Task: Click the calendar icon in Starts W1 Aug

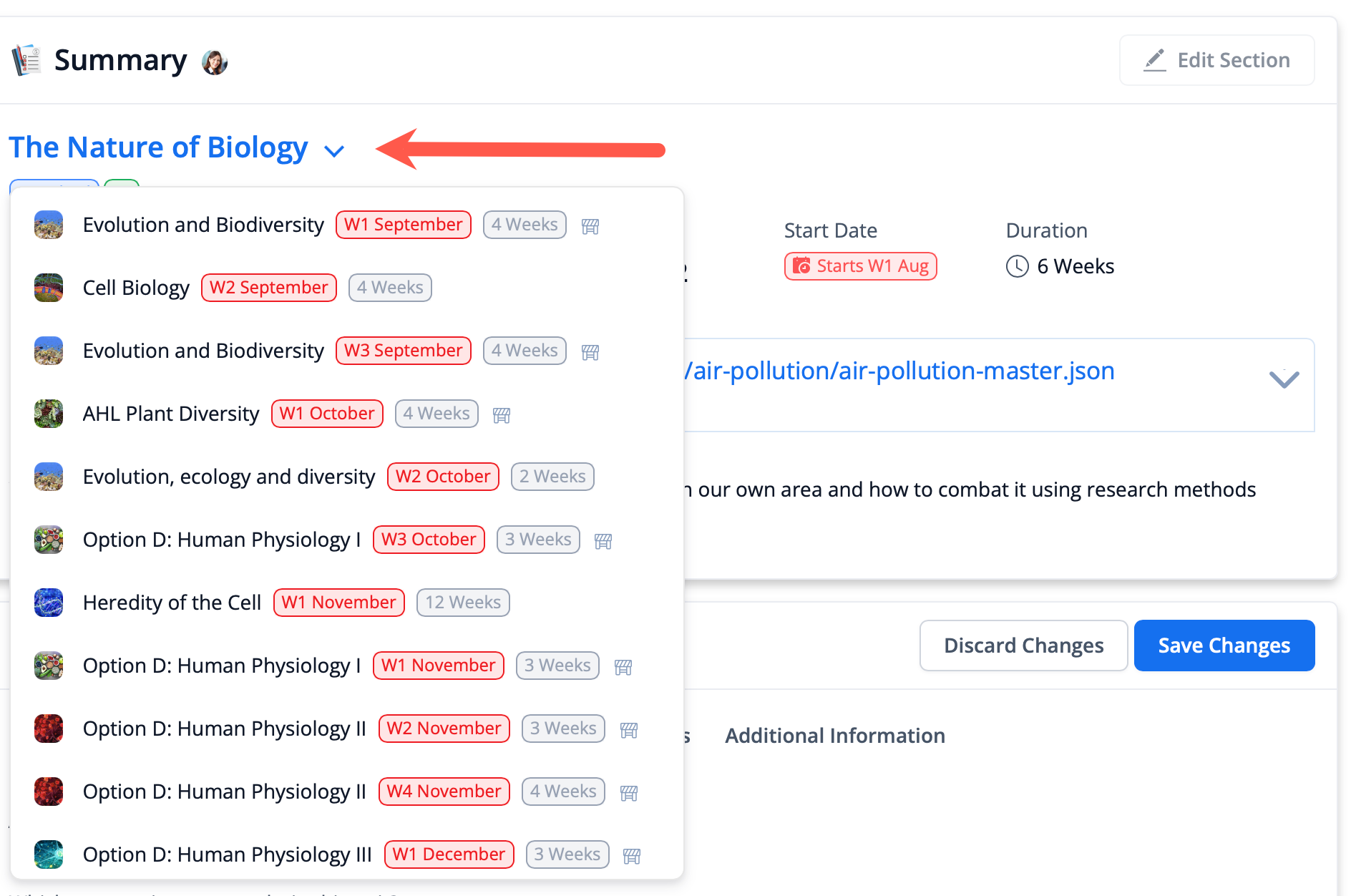Action: tap(801, 266)
